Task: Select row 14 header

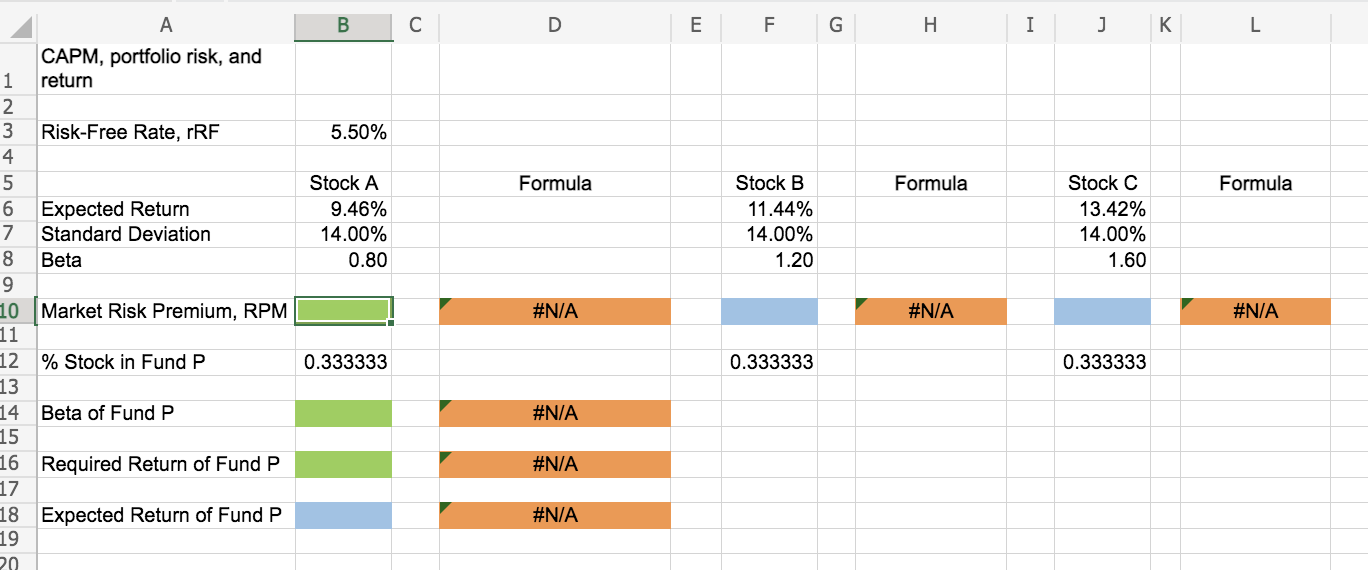Action: tap(18, 413)
